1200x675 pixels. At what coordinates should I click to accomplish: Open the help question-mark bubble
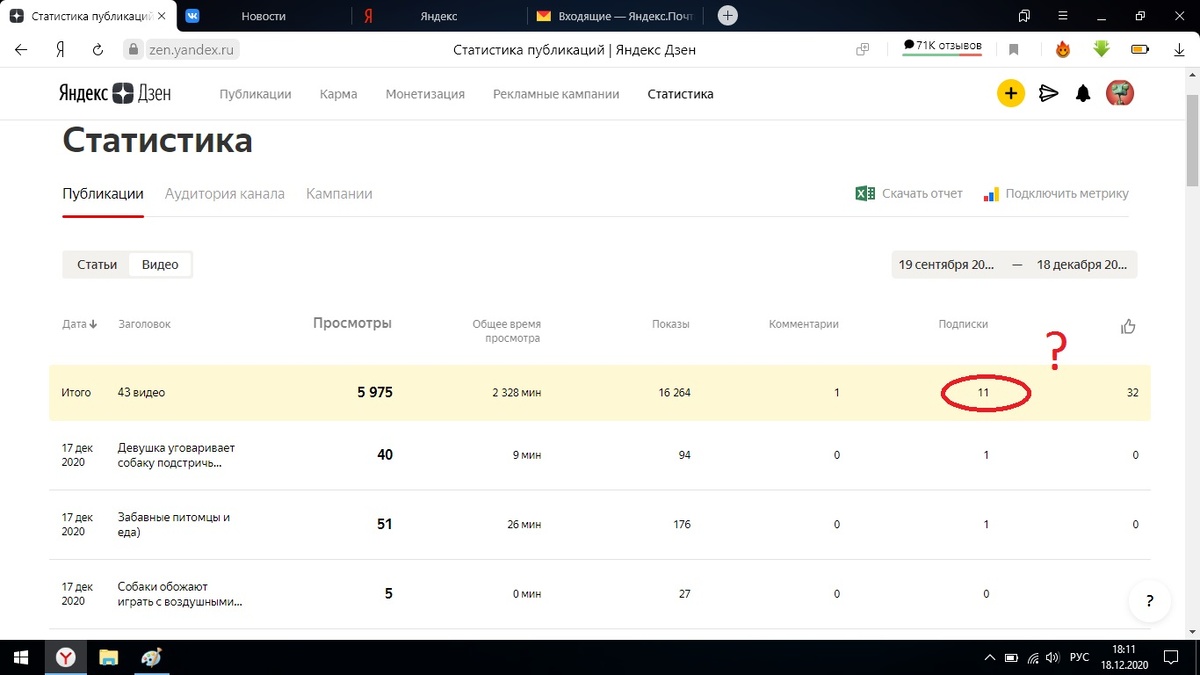pos(1149,601)
